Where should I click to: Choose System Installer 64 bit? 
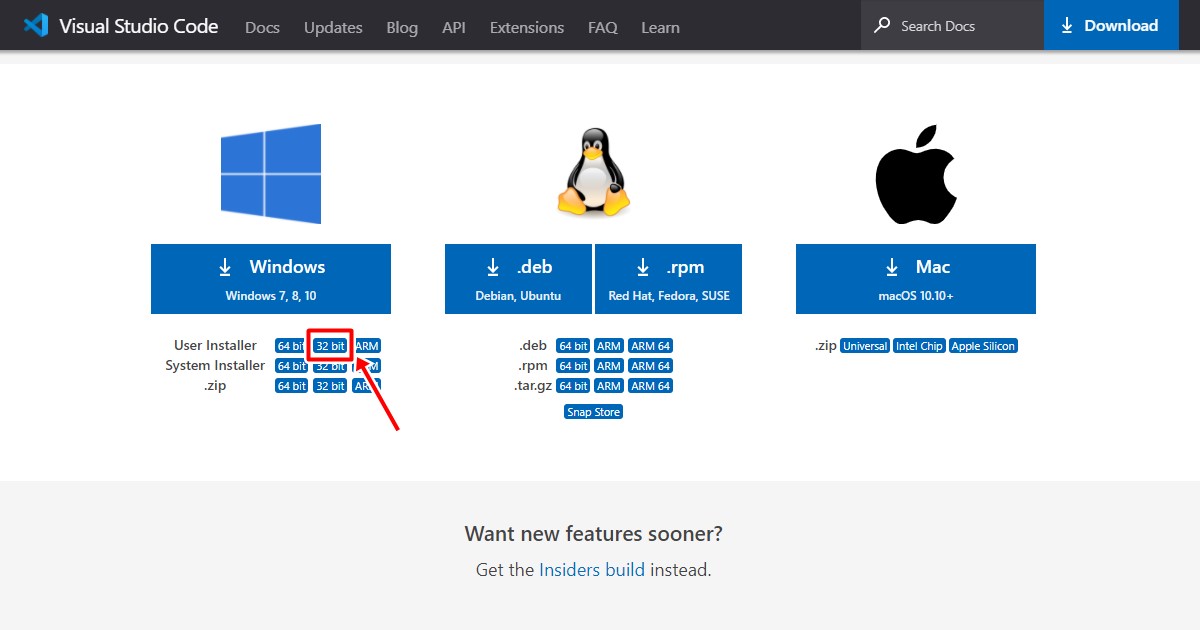[291, 366]
